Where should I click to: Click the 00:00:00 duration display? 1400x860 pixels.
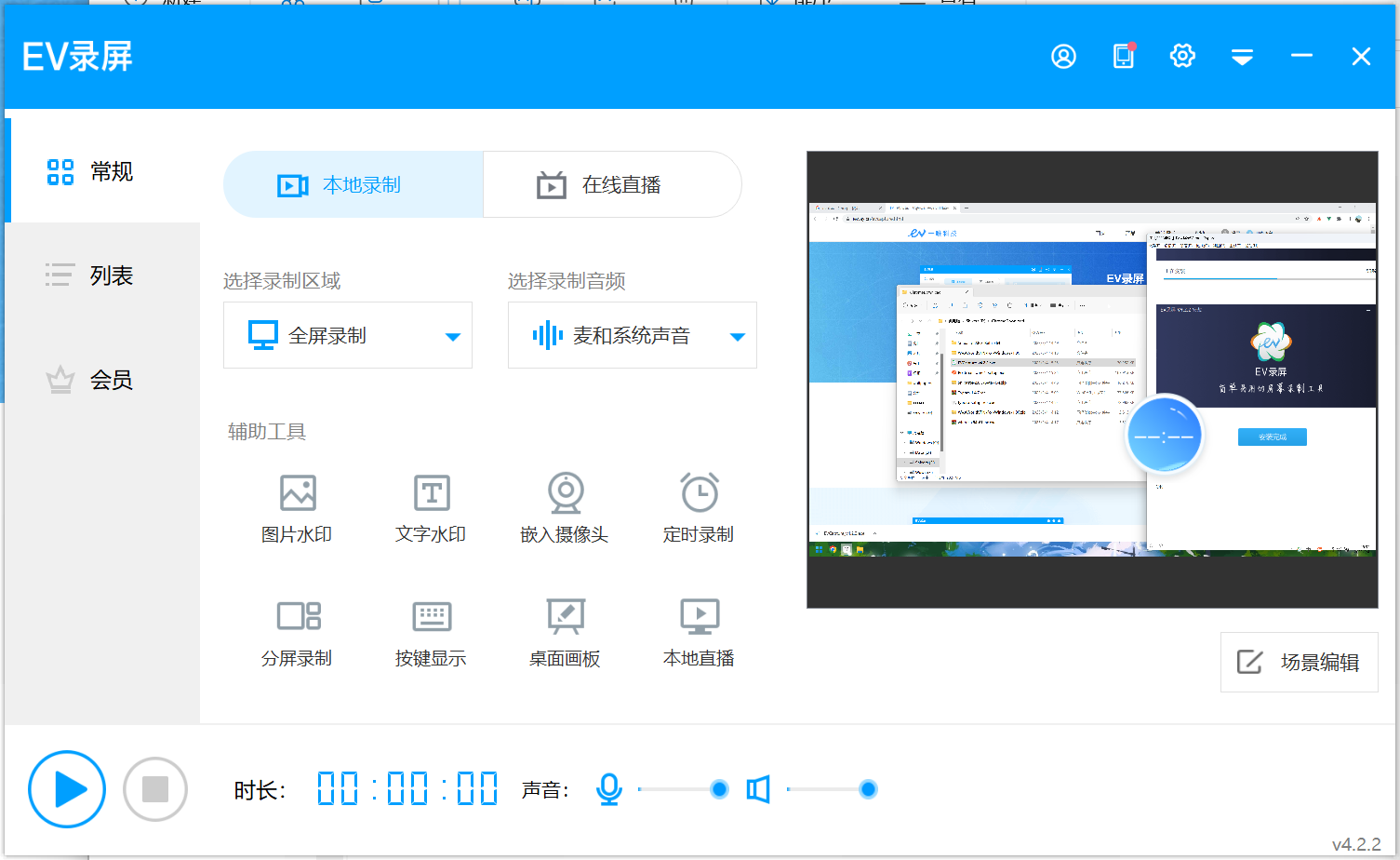click(x=407, y=789)
